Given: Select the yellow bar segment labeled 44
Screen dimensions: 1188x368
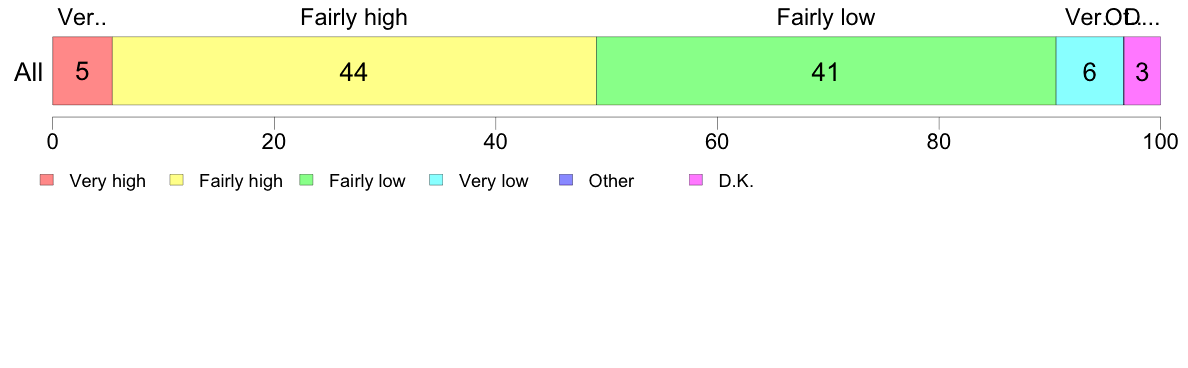Looking at the screenshot, I should pyautogui.click(x=355, y=70).
